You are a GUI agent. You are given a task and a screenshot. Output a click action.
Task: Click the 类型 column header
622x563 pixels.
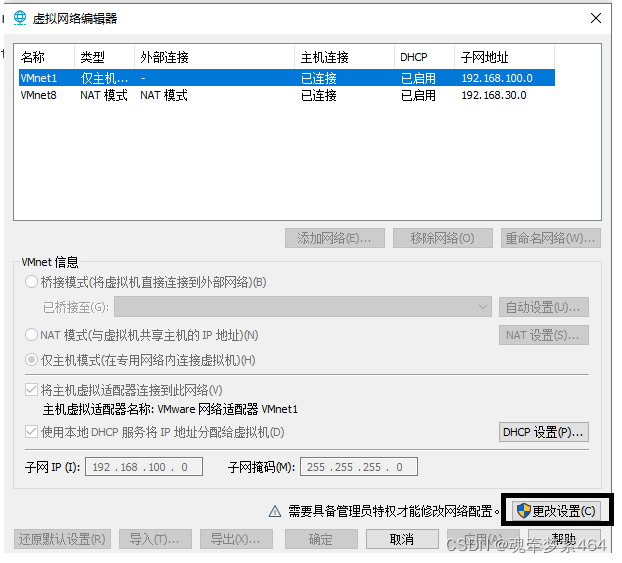104,57
